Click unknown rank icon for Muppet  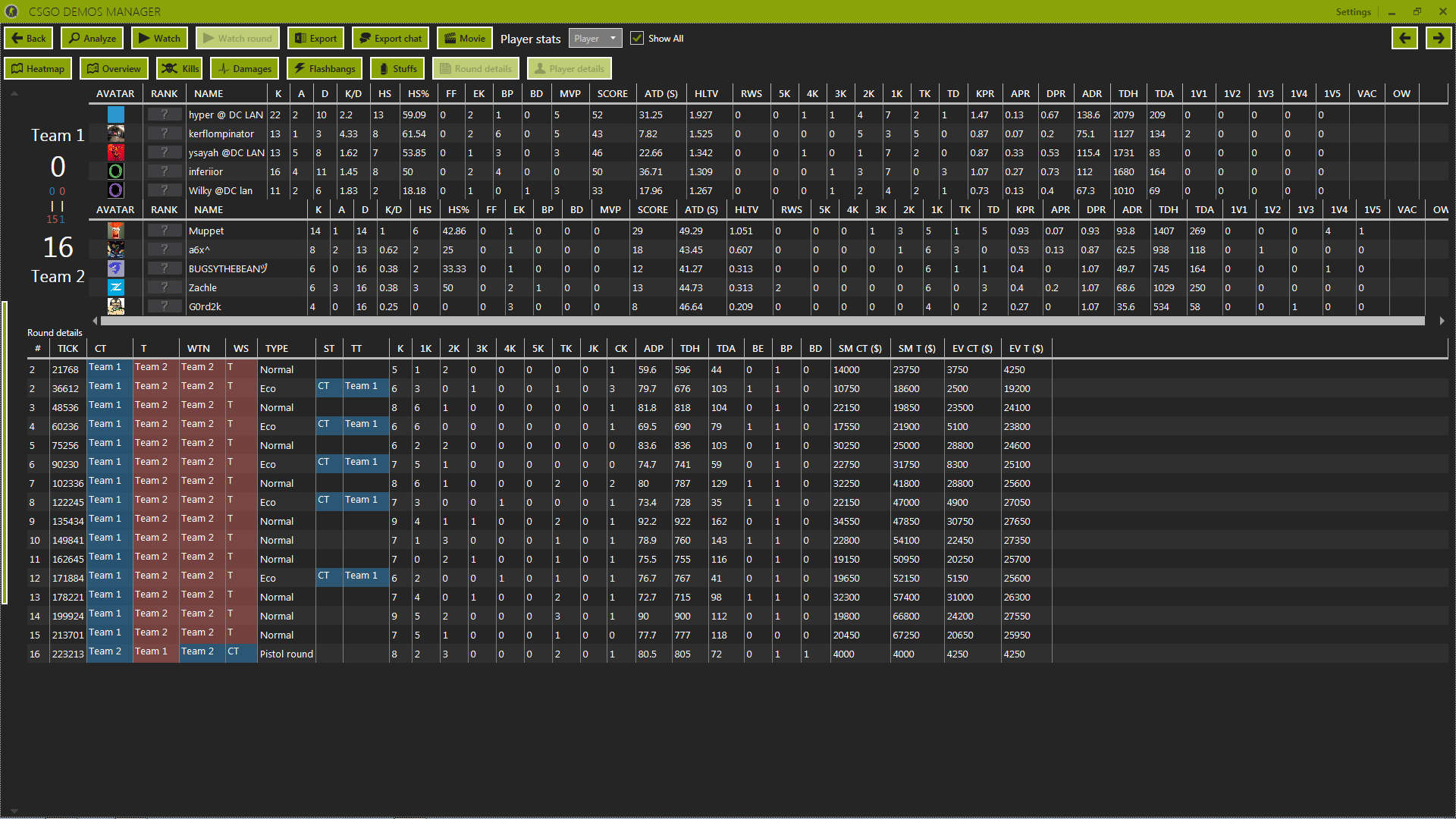point(164,230)
